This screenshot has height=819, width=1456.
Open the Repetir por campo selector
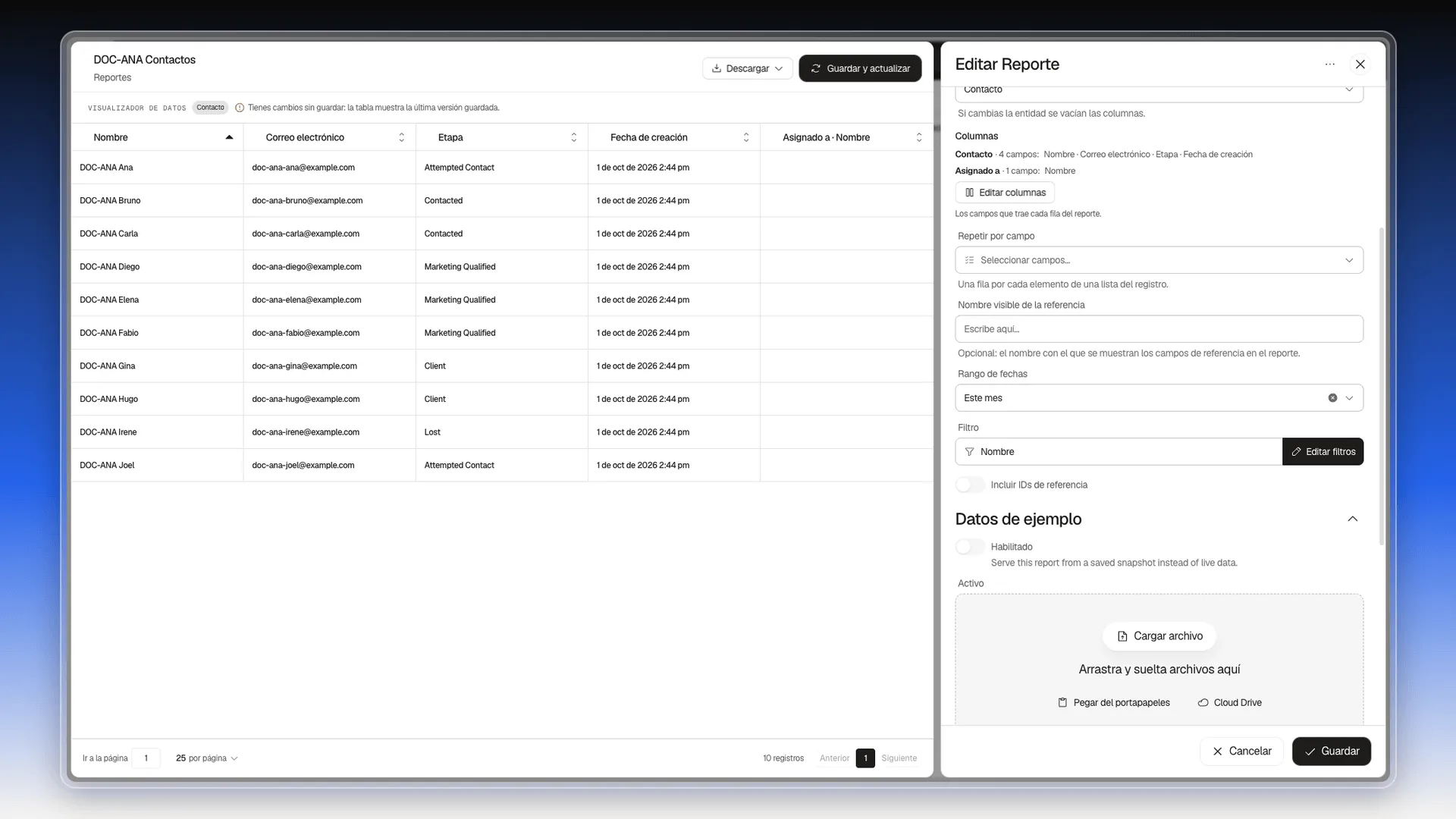[x=1159, y=260]
